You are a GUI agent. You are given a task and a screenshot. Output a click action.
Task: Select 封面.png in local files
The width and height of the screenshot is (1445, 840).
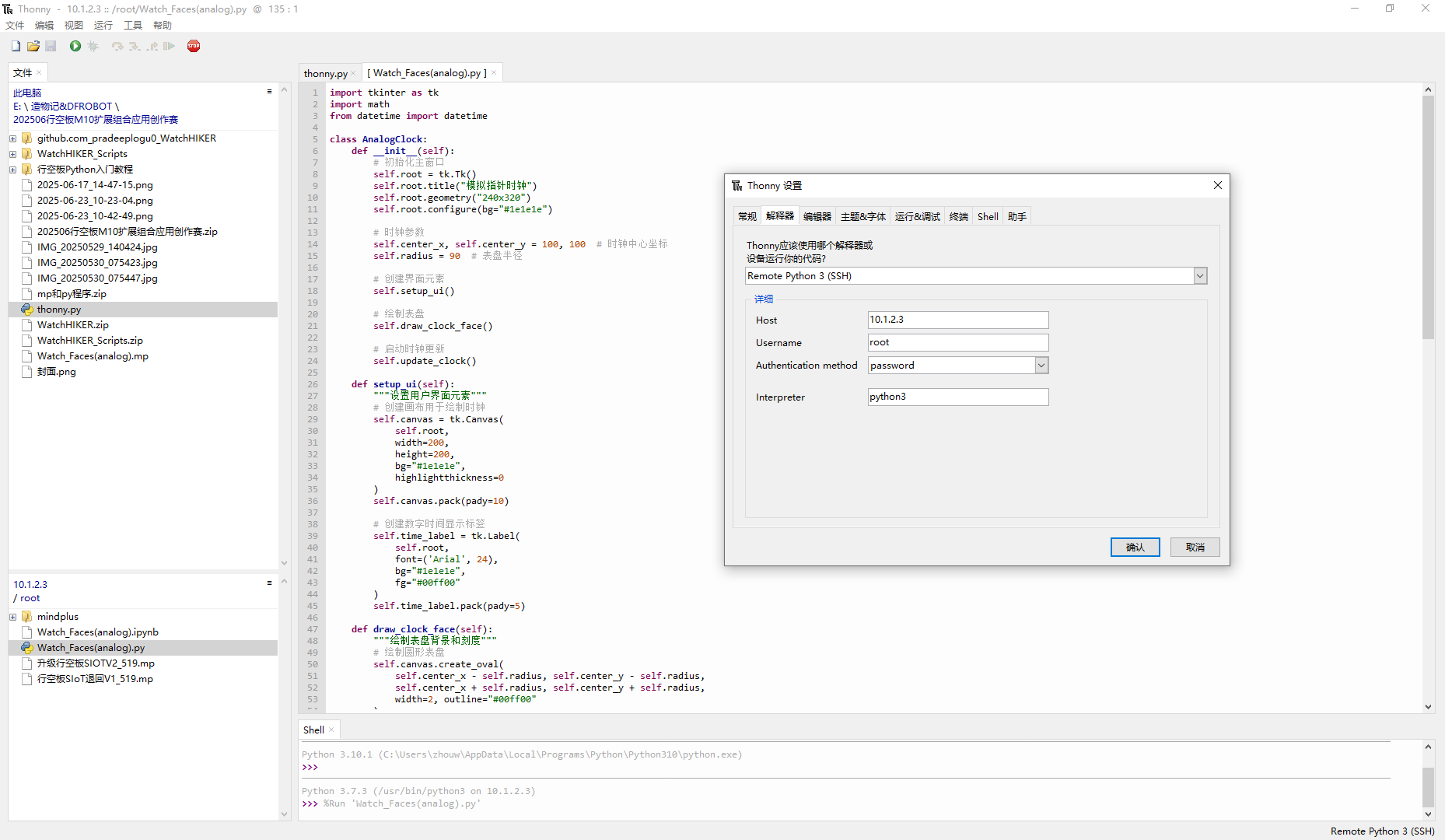[56, 372]
